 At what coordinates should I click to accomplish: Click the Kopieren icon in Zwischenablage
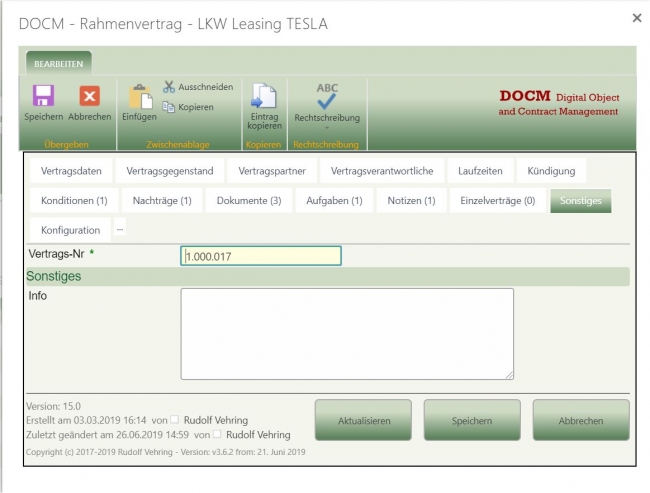(x=168, y=107)
